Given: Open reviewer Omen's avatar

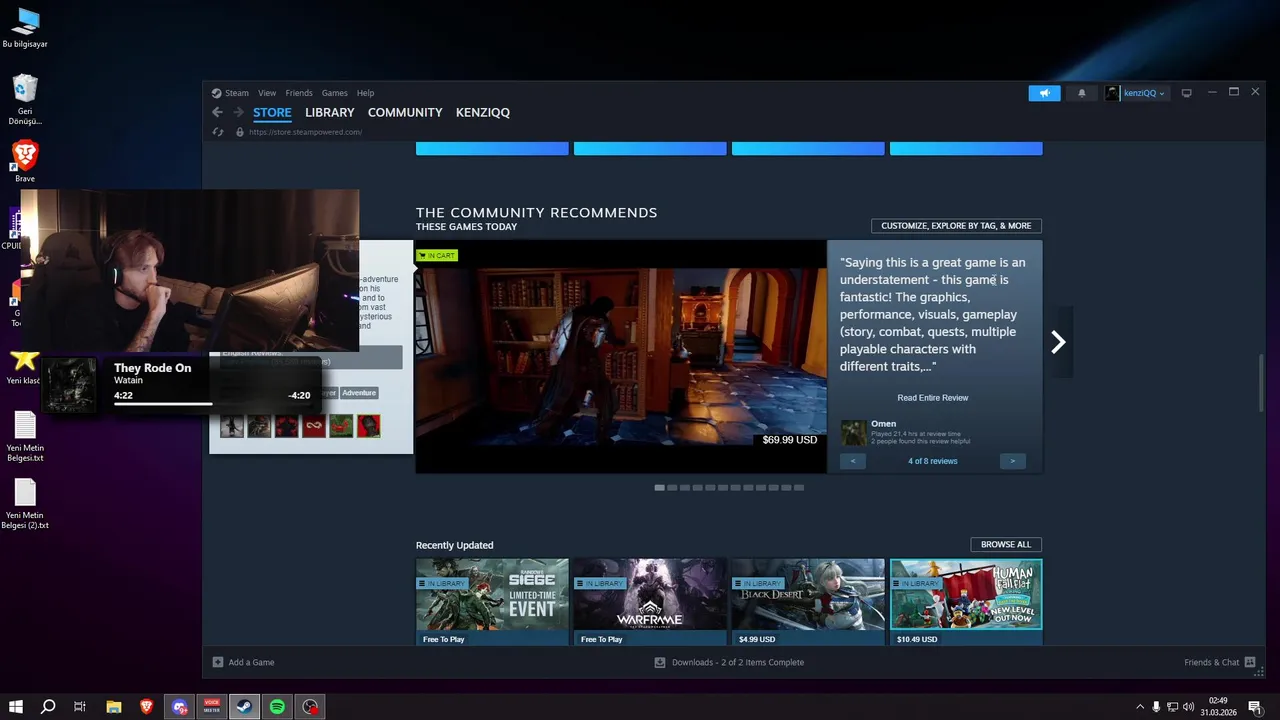Looking at the screenshot, I should pyautogui.click(x=854, y=432).
